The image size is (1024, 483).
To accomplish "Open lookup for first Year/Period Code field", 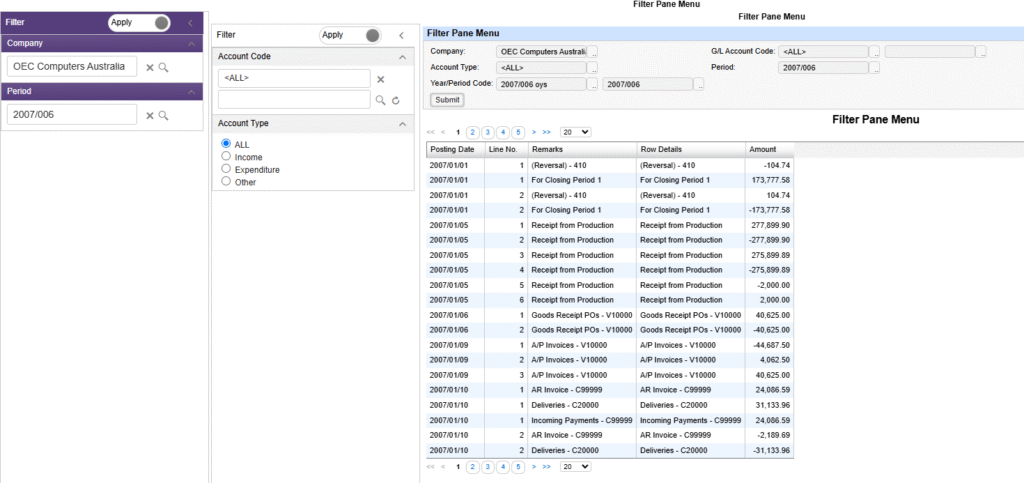I will click(x=593, y=84).
